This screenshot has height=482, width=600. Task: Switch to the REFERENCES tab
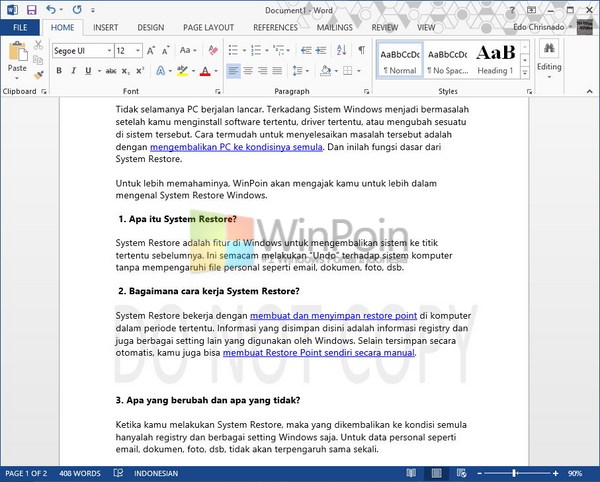click(x=276, y=28)
